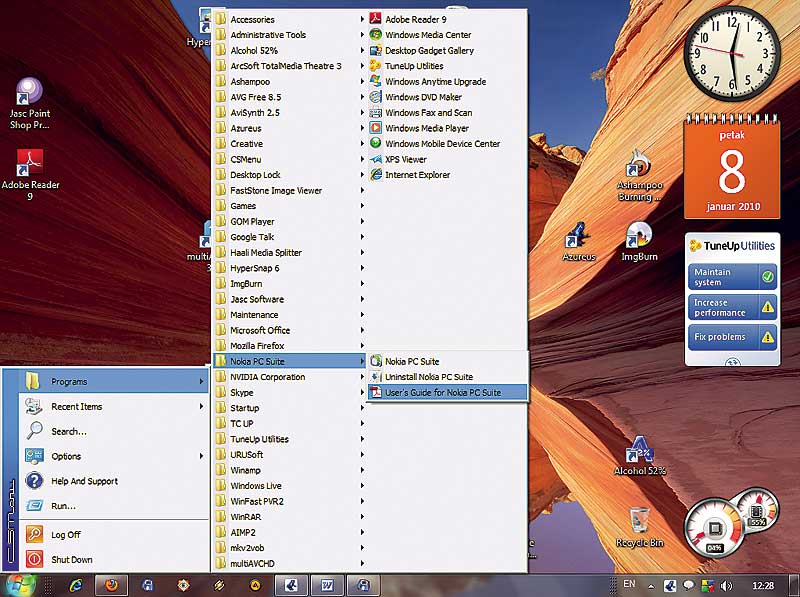Launch Windows Media Player
The image size is (800, 597).
click(446, 128)
